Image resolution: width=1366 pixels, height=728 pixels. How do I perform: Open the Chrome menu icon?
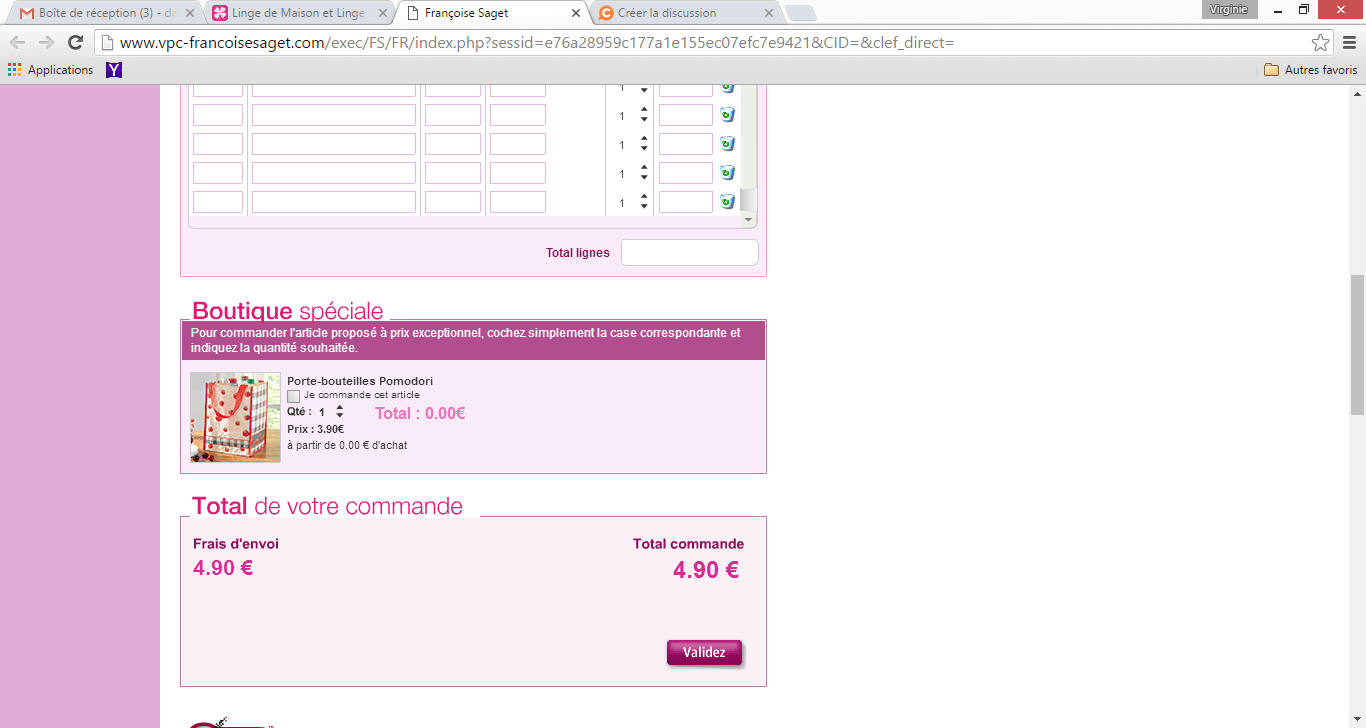(x=1348, y=43)
